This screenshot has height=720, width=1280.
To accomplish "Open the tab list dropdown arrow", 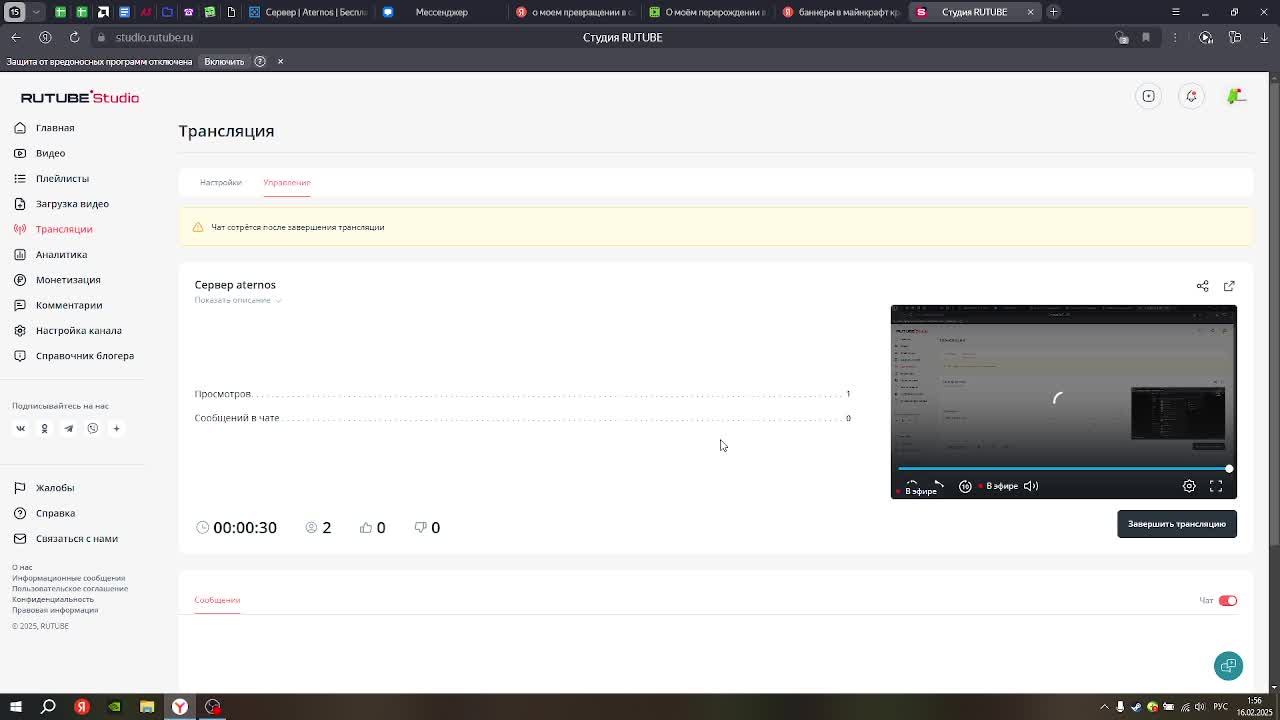I will [36, 12].
